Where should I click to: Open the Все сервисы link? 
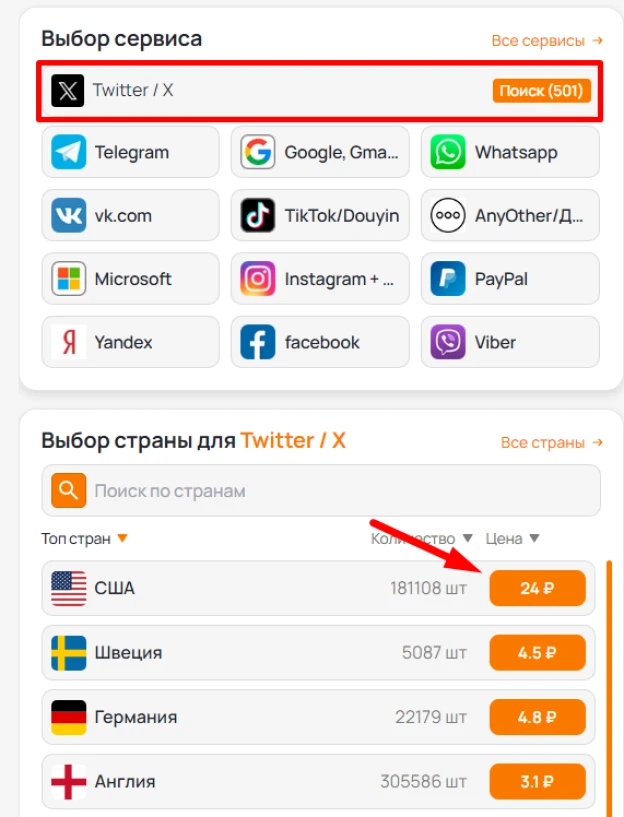point(547,41)
